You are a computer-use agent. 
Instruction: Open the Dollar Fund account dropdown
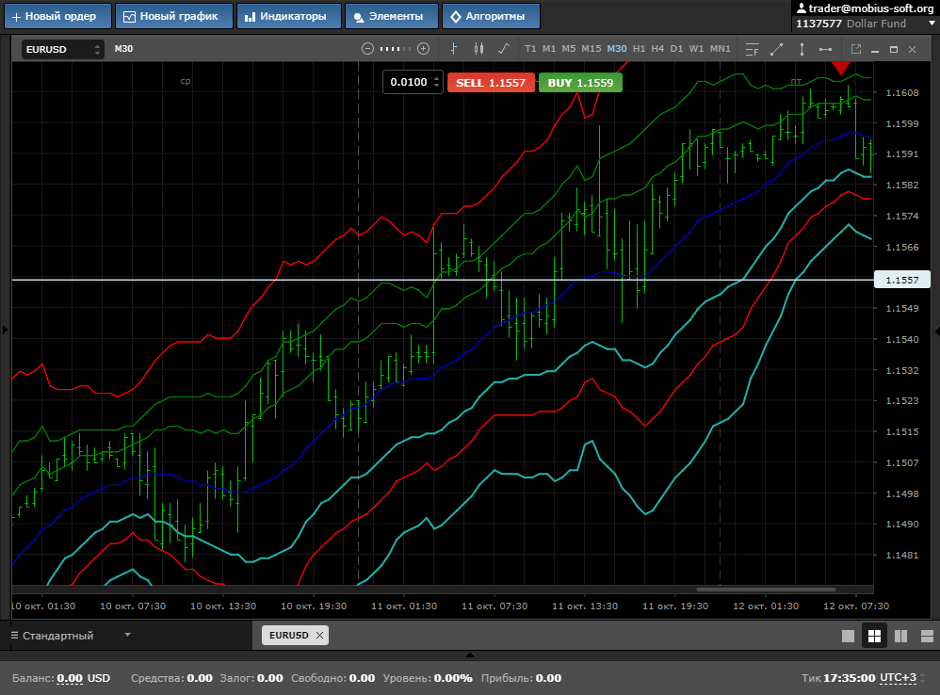click(932, 23)
